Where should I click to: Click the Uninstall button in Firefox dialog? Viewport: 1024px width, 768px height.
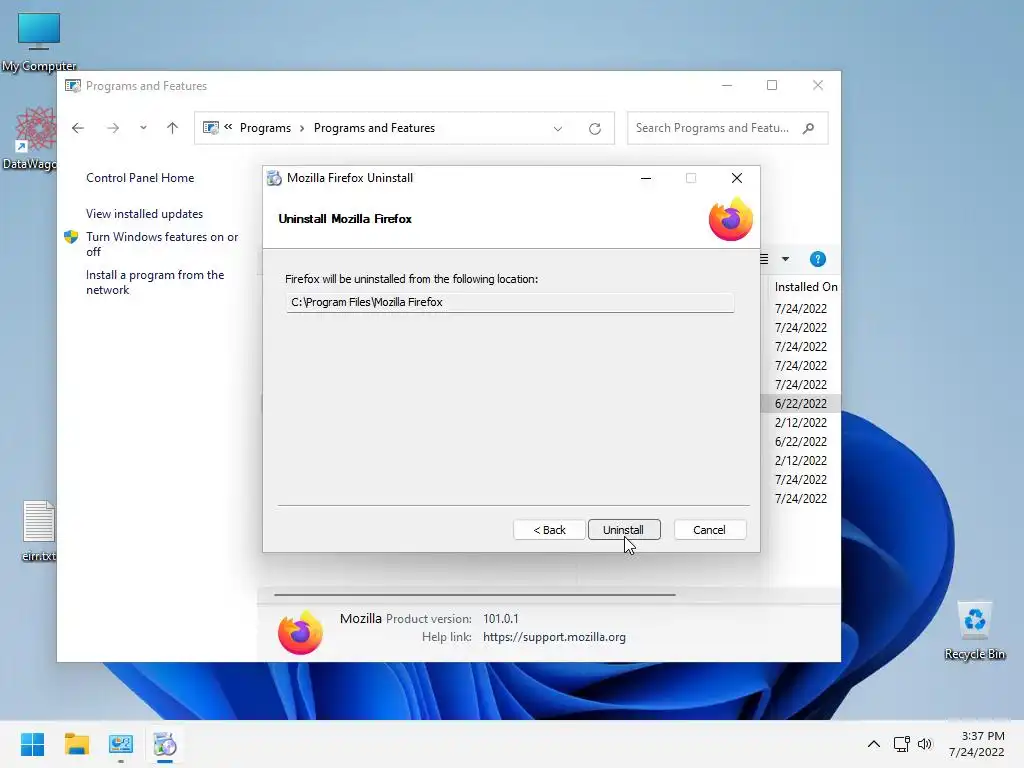click(x=624, y=530)
